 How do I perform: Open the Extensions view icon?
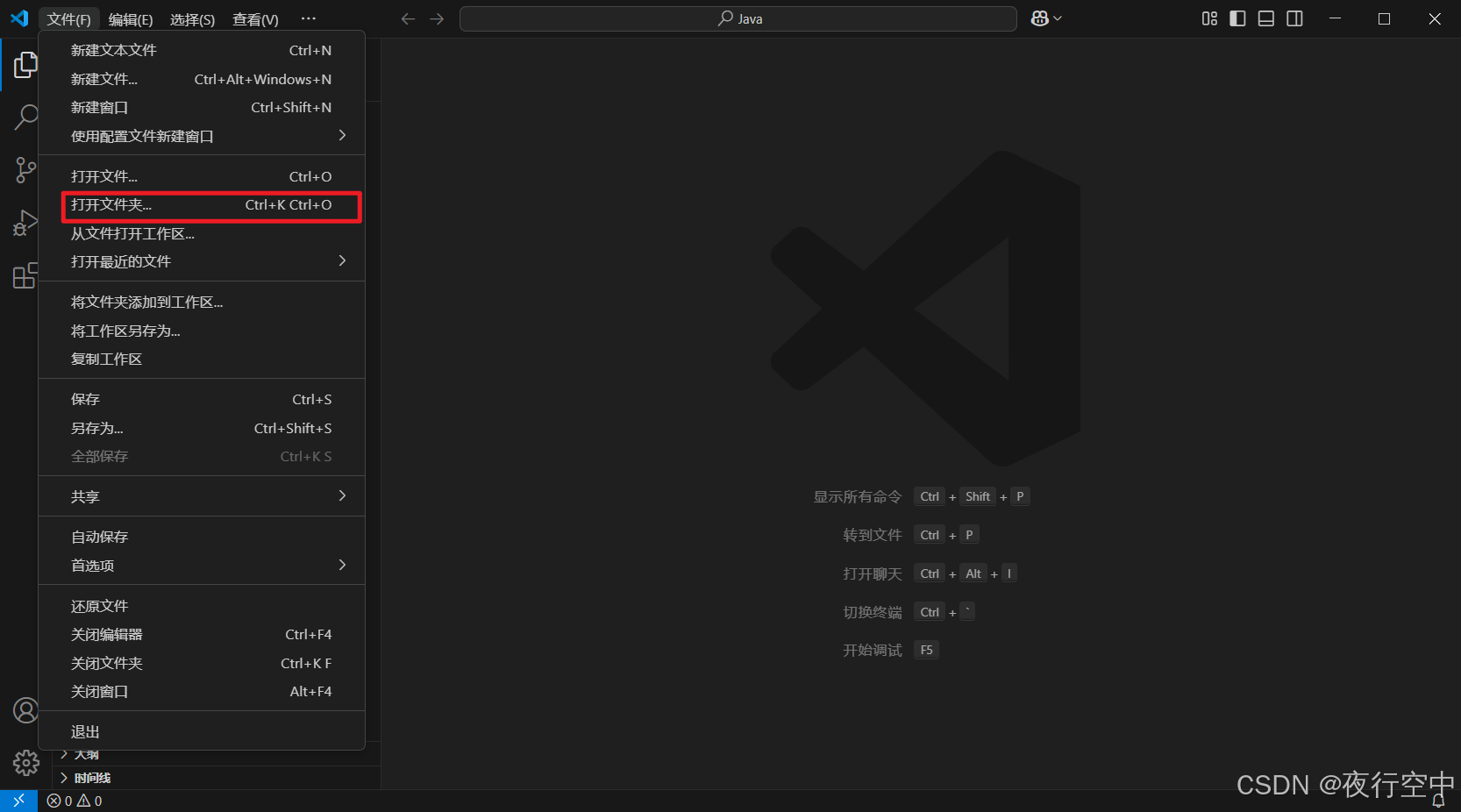(x=25, y=275)
